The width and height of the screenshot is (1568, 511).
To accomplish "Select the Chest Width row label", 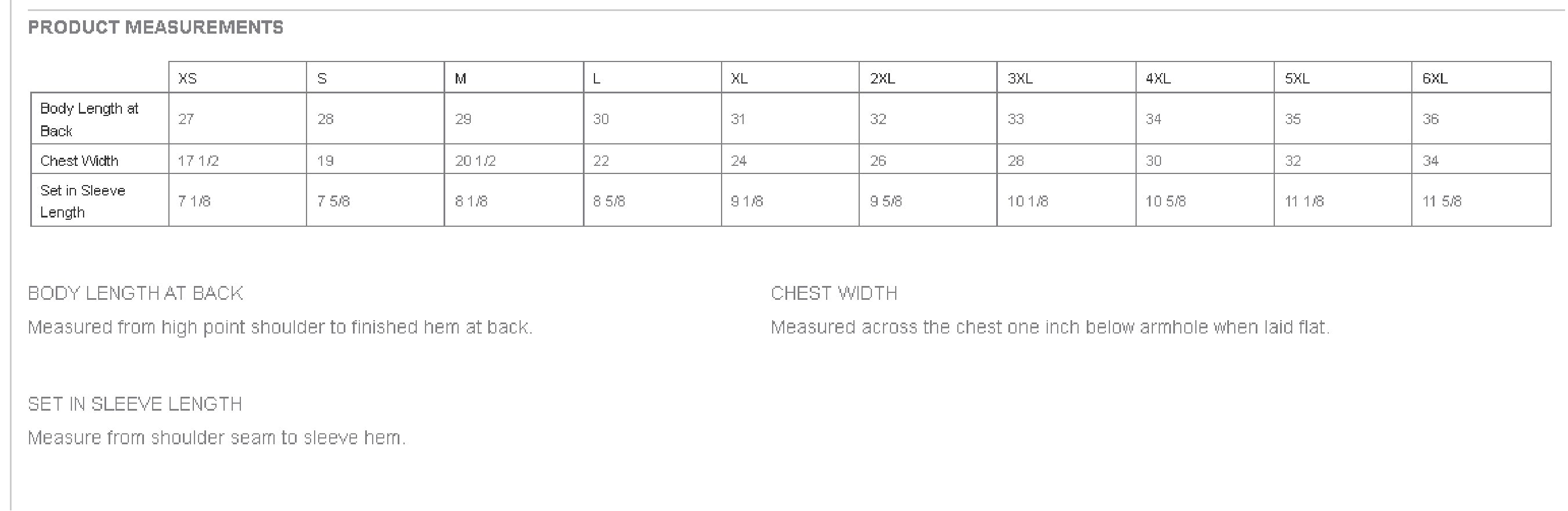I will (x=79, y=161).
